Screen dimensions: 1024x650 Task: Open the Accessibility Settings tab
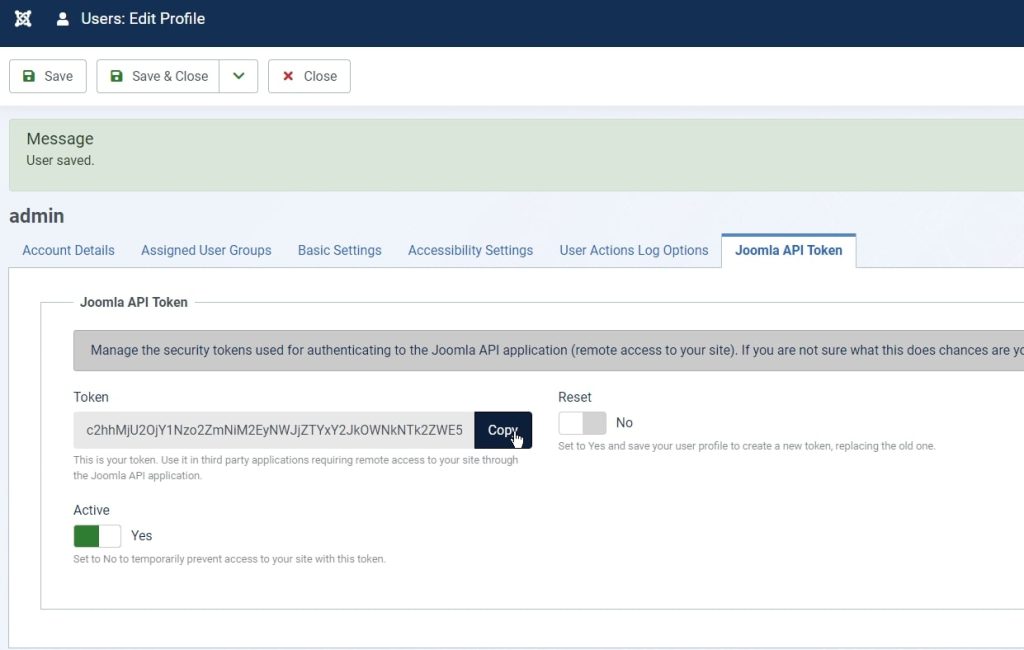point(470,250)
